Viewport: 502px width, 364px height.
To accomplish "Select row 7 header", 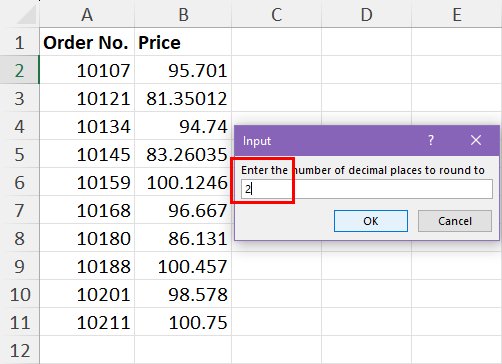I will [19, 210].
